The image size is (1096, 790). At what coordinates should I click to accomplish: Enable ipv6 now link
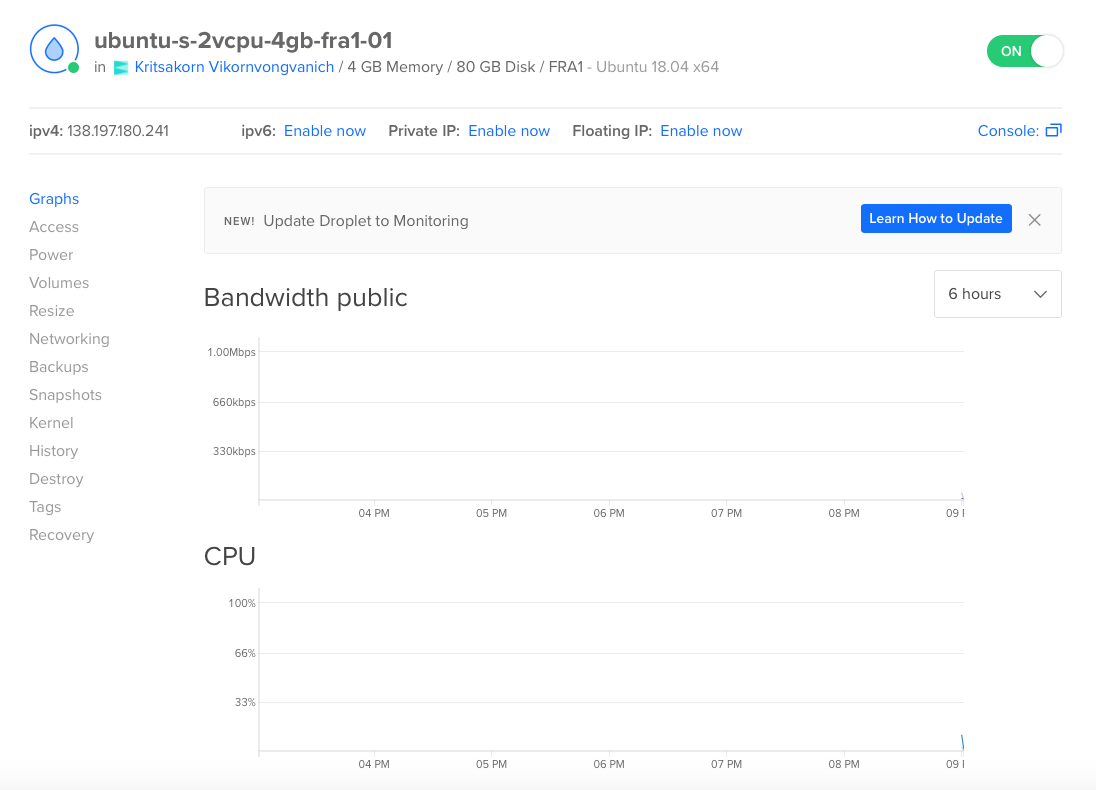(325, 131)
